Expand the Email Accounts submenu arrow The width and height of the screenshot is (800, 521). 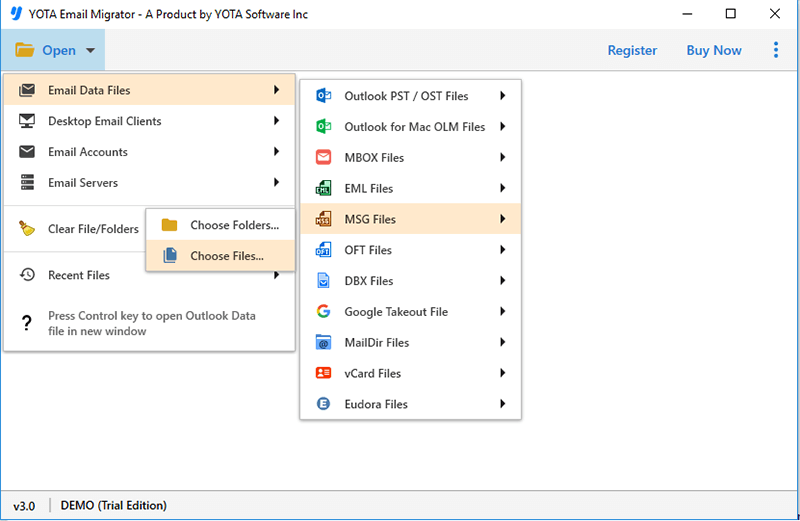tap(277, 151)
